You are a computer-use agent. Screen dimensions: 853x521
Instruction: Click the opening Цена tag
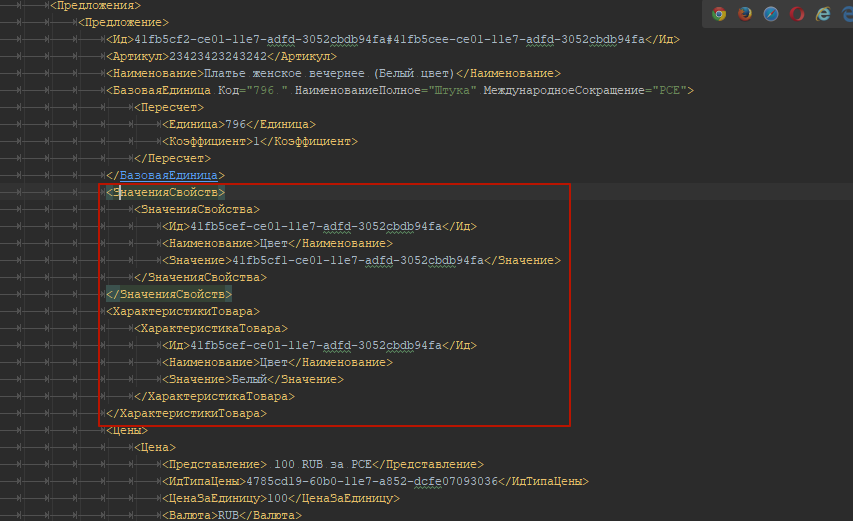[155, 447]
